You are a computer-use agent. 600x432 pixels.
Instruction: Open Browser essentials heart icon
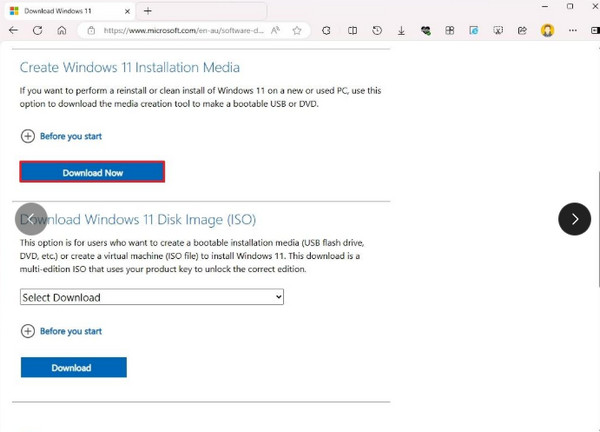pos(426,30)
